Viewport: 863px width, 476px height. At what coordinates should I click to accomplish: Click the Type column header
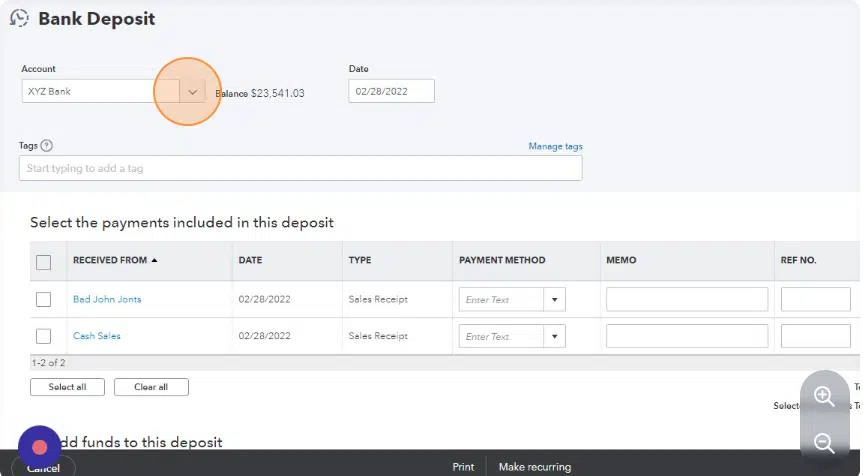pyautogui.click(x=360, y=260)
